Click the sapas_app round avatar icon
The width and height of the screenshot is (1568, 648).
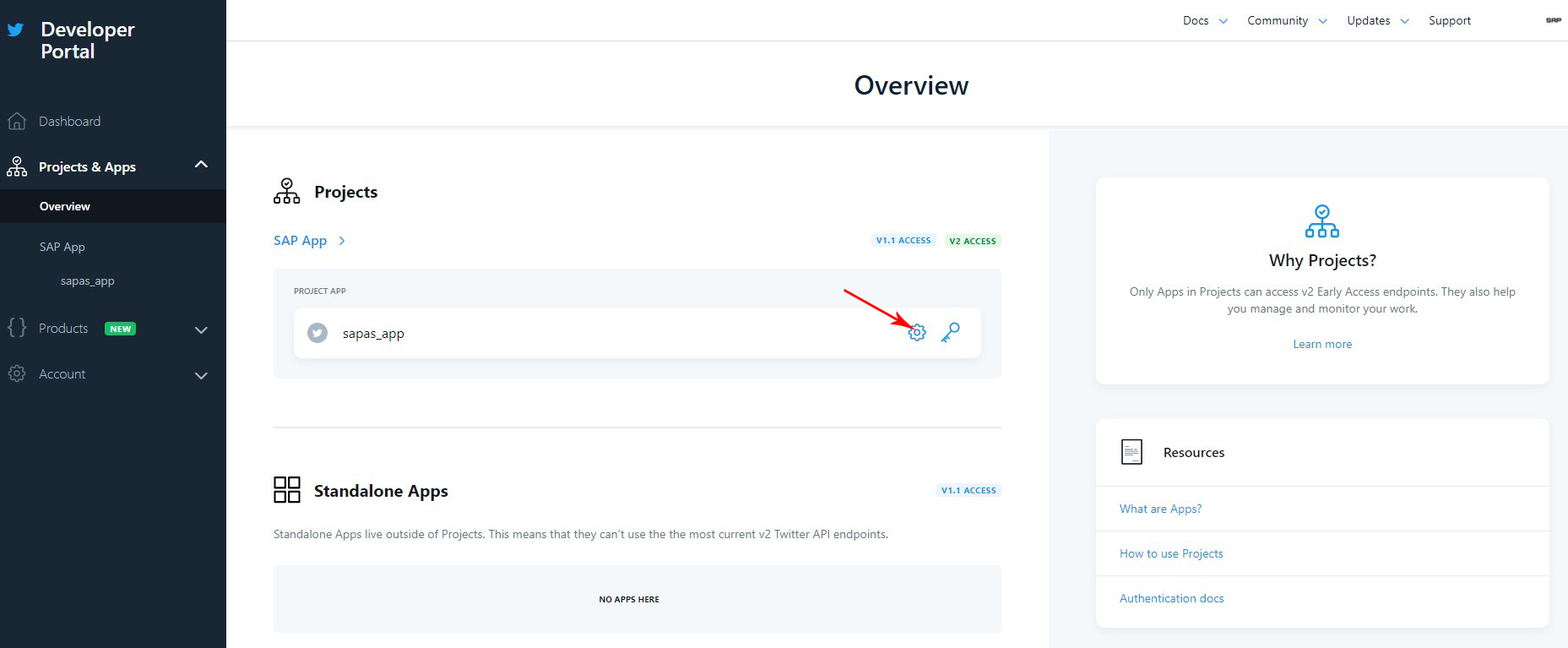pos(317,333)
